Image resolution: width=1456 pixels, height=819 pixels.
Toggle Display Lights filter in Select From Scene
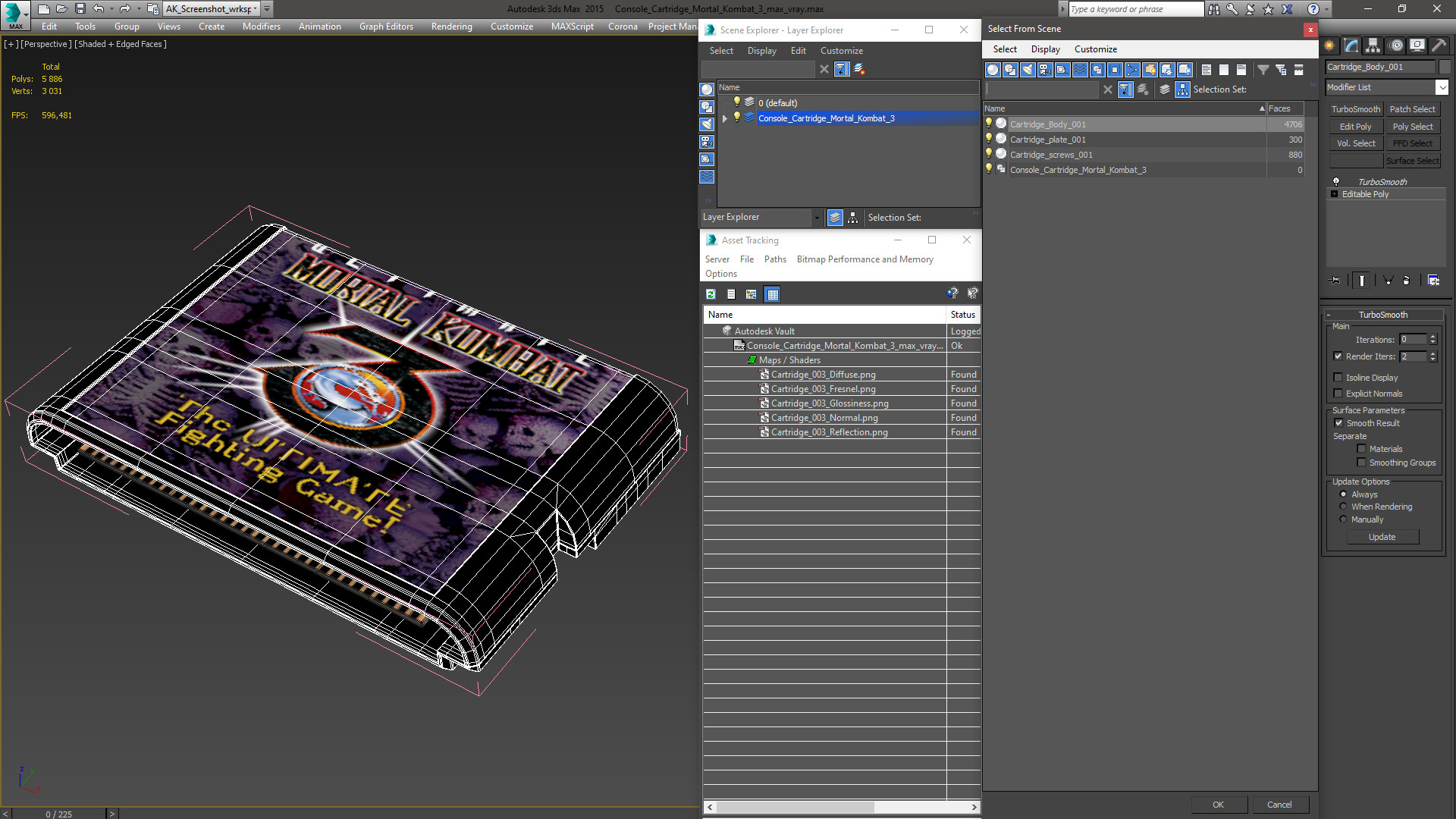[x=1028, y=70]
